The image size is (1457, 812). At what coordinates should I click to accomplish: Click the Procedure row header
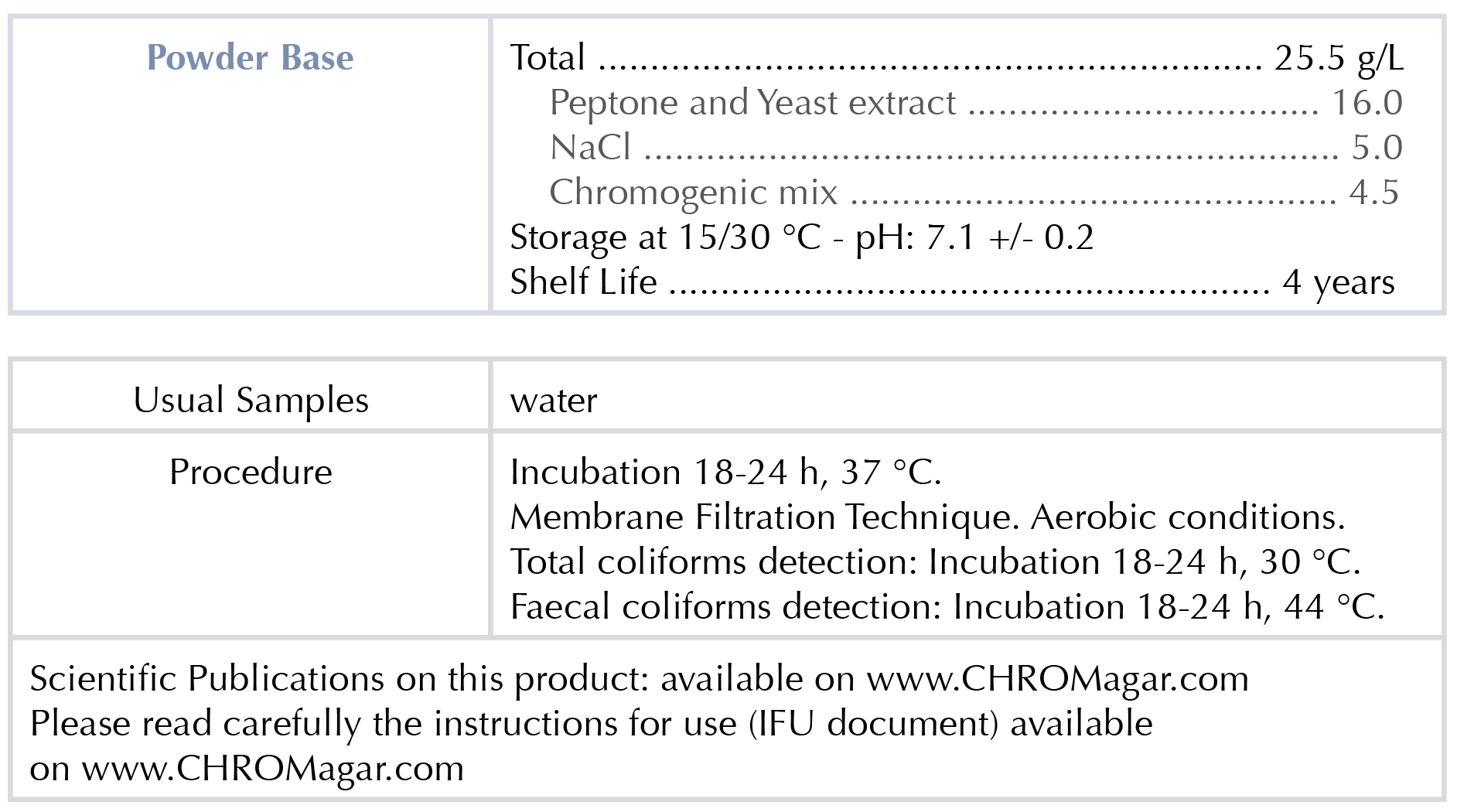click(251, 473)
